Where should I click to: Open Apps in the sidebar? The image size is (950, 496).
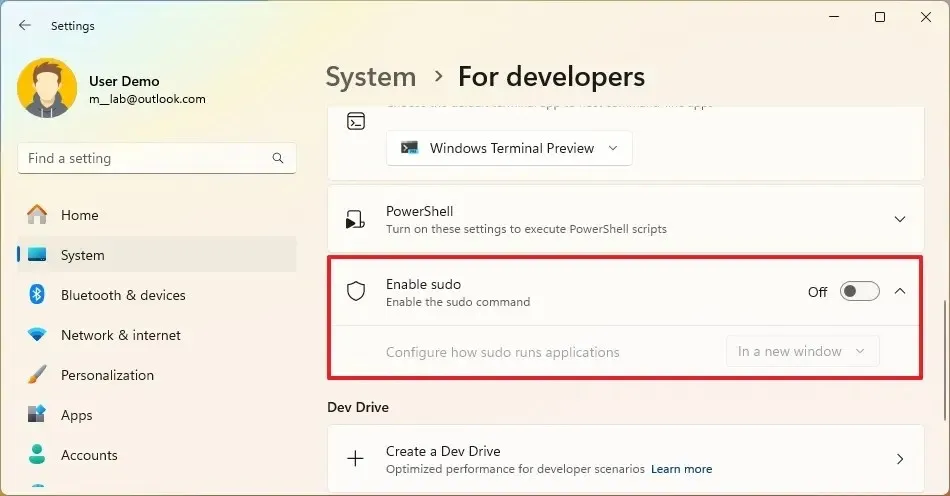point(76,415)
